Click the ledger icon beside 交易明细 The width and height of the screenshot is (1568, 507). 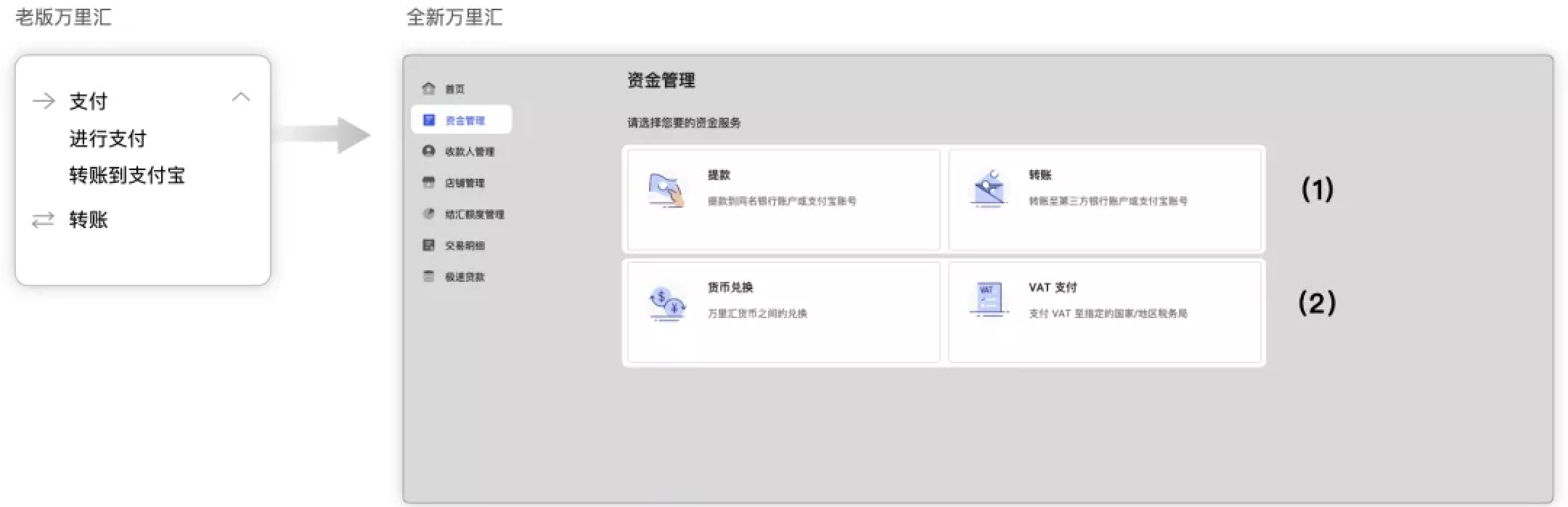[x=429, y=245]
